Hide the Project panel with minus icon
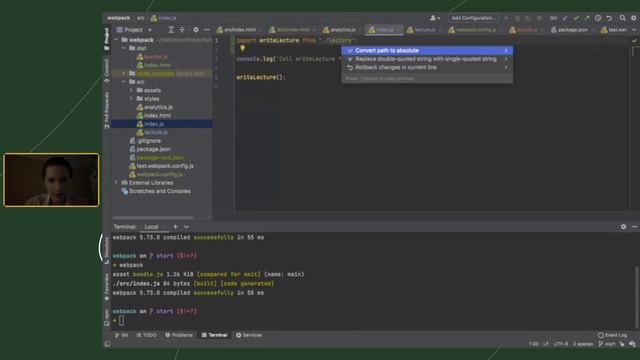 point(207,30)
